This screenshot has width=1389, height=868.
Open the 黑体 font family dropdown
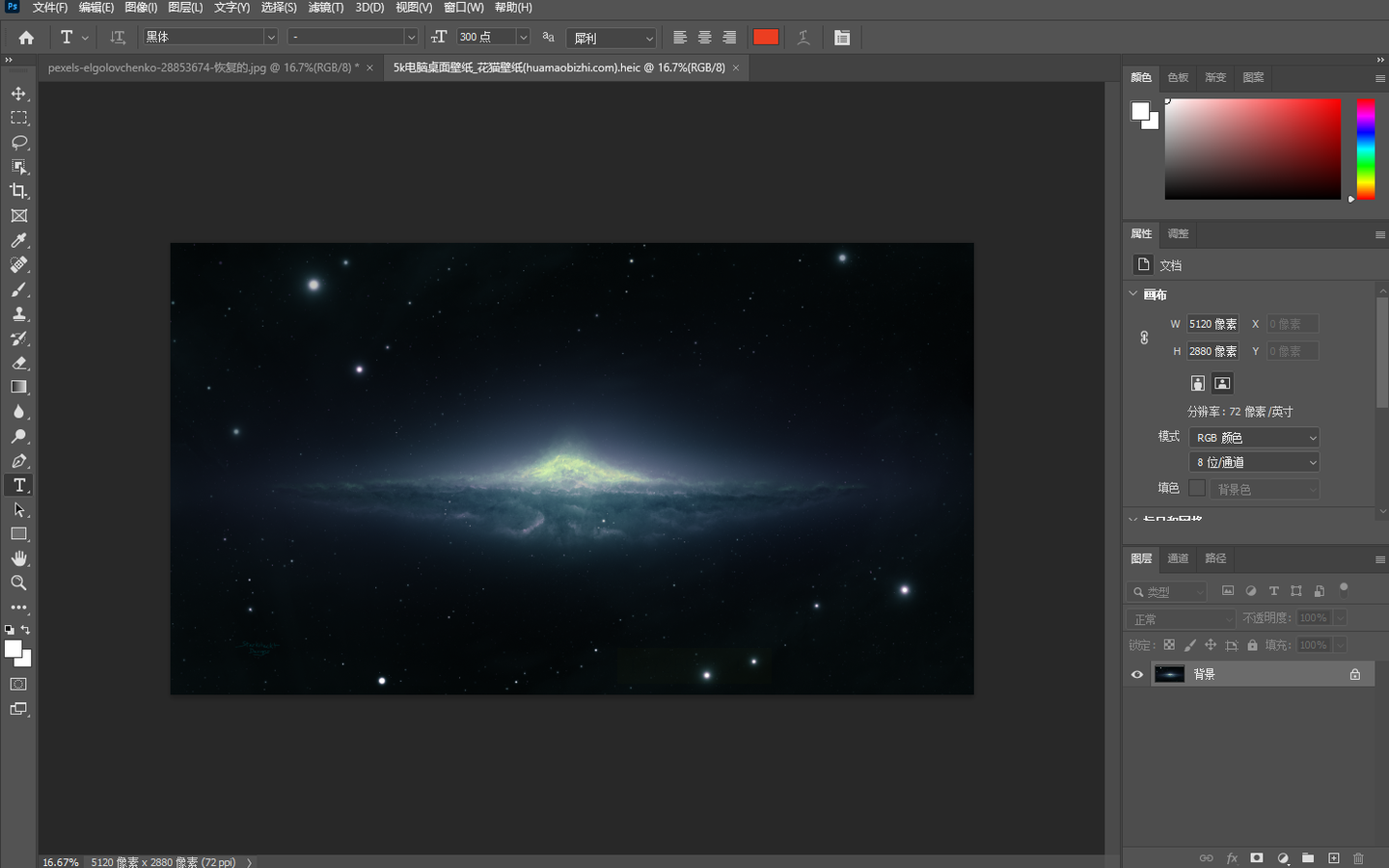coord(271,38)
